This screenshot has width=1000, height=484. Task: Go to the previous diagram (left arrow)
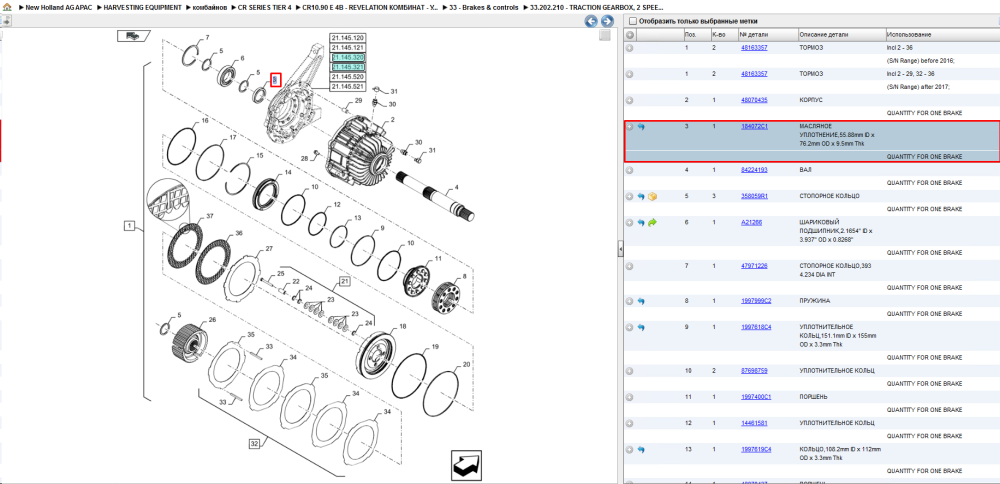[x=591, y=22]
